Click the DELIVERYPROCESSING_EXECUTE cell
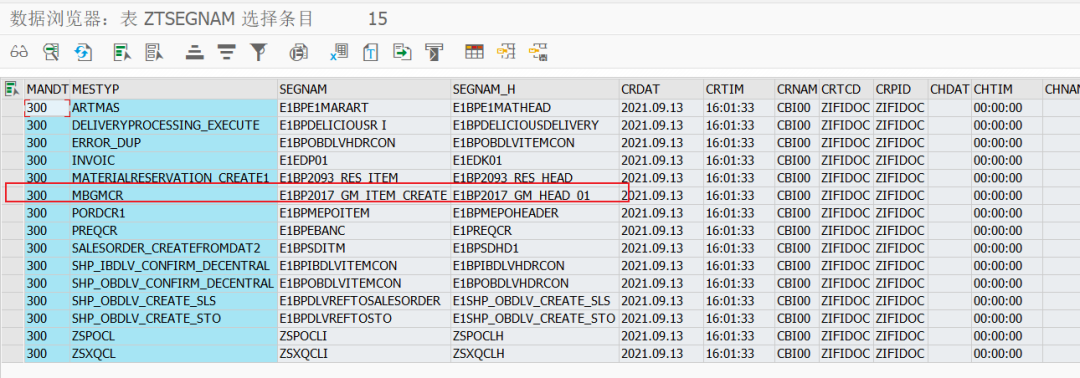The width and height of the screenshot is (1080, 378). 174,125
